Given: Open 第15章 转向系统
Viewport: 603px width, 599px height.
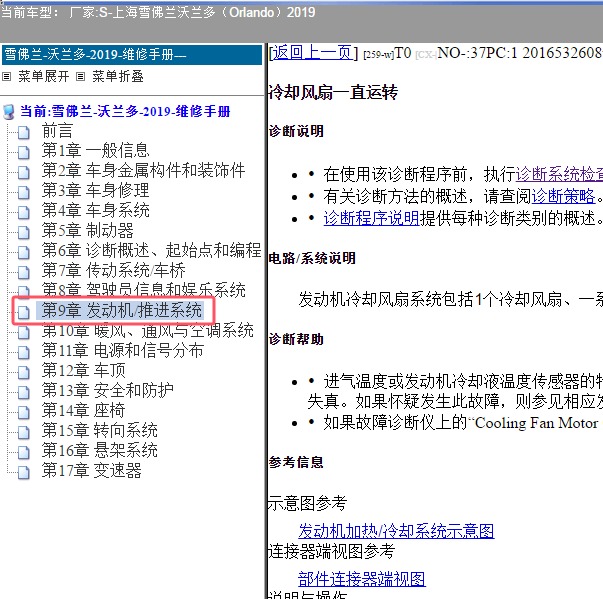Looking at the screenshot, I should pyautogui.click(x=100, y=430).
